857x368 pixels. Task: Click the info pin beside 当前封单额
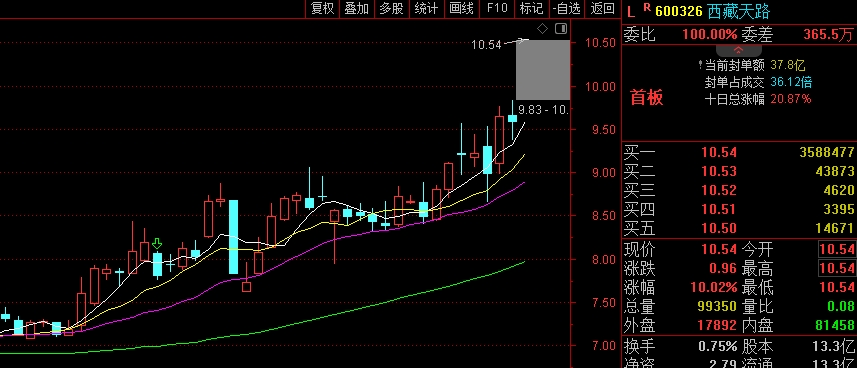pos(700,66)
